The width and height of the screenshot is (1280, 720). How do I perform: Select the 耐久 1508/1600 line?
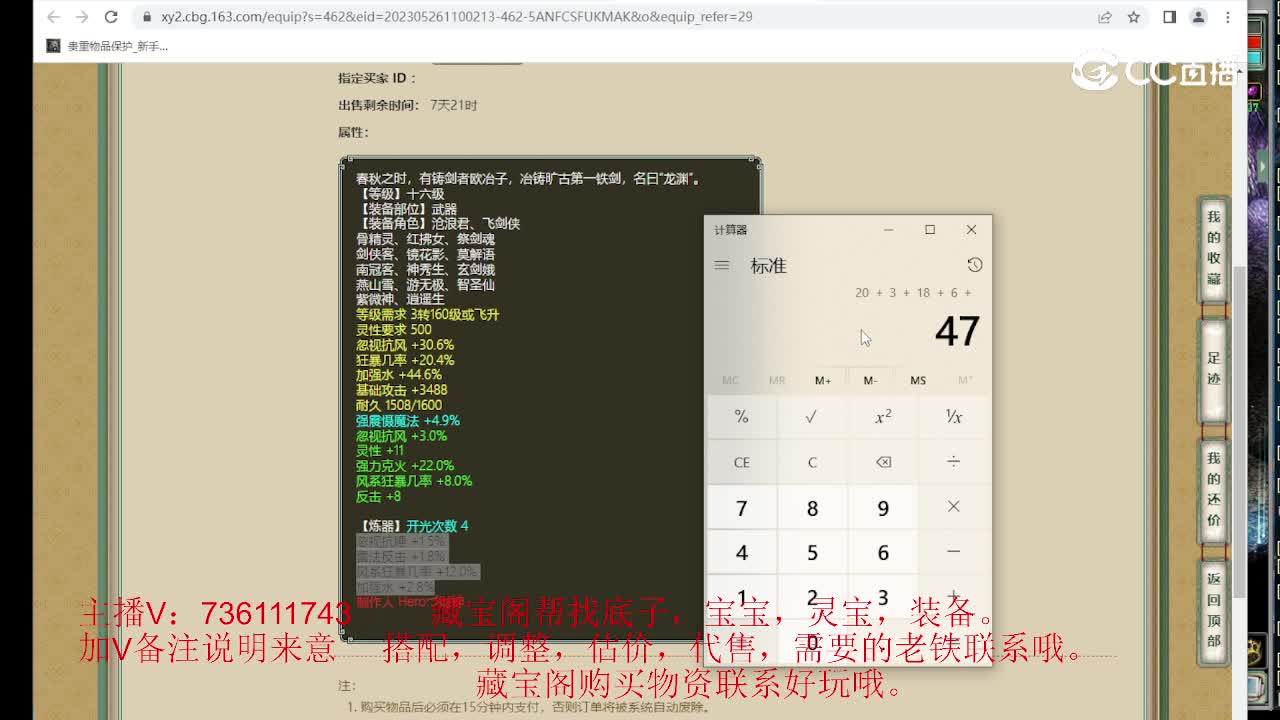click(399, 405)
